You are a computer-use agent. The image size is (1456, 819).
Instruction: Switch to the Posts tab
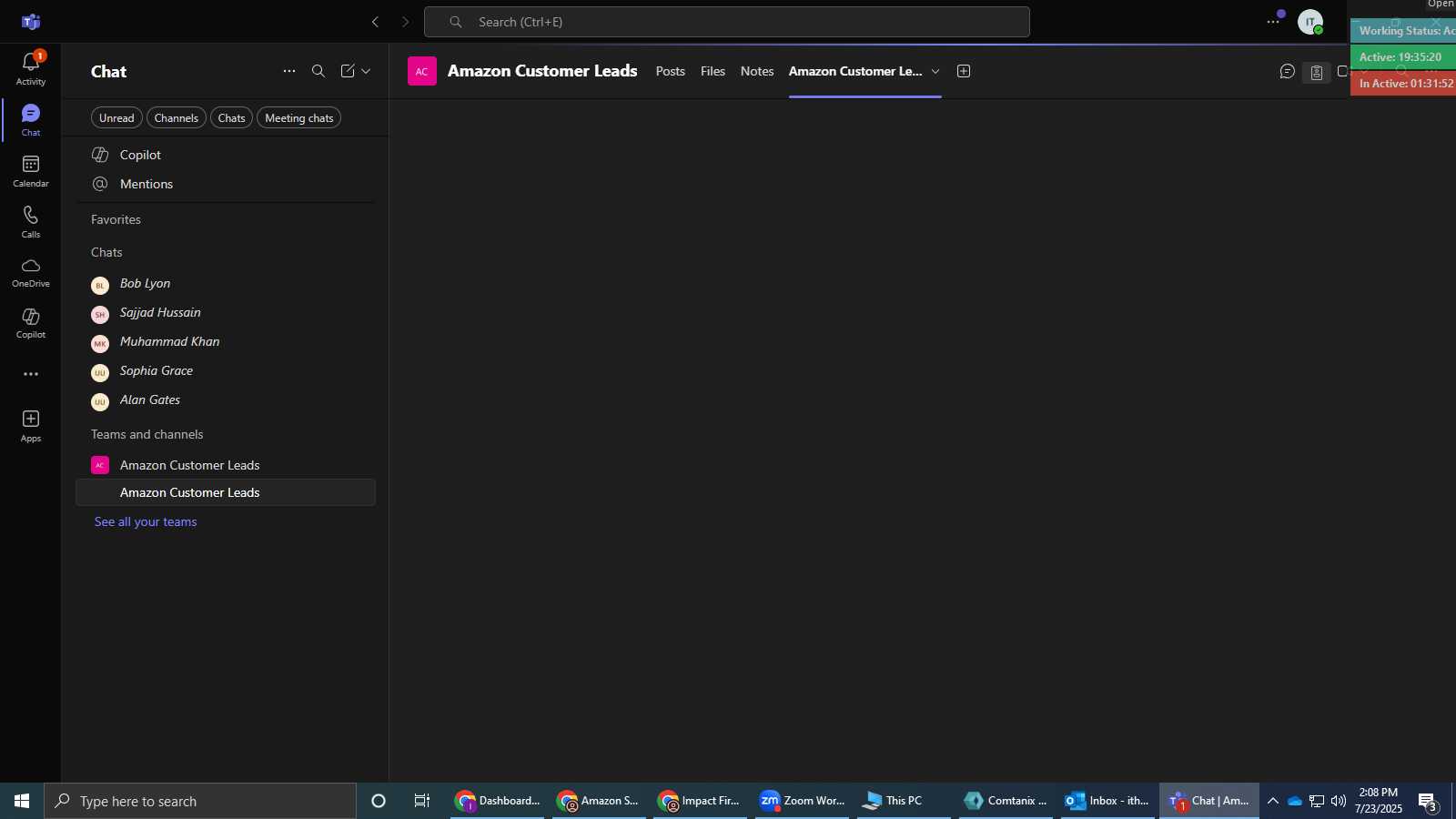(671, 71)
